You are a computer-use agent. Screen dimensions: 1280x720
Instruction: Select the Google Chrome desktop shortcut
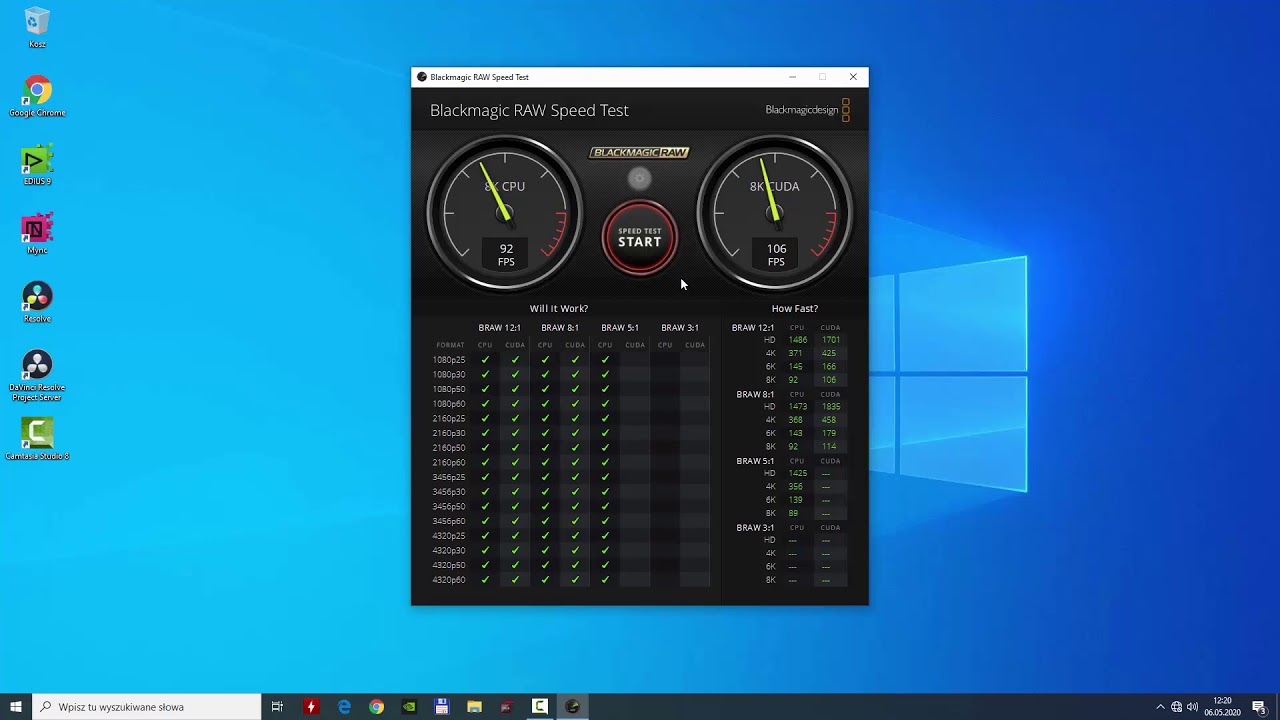(37, 97)
